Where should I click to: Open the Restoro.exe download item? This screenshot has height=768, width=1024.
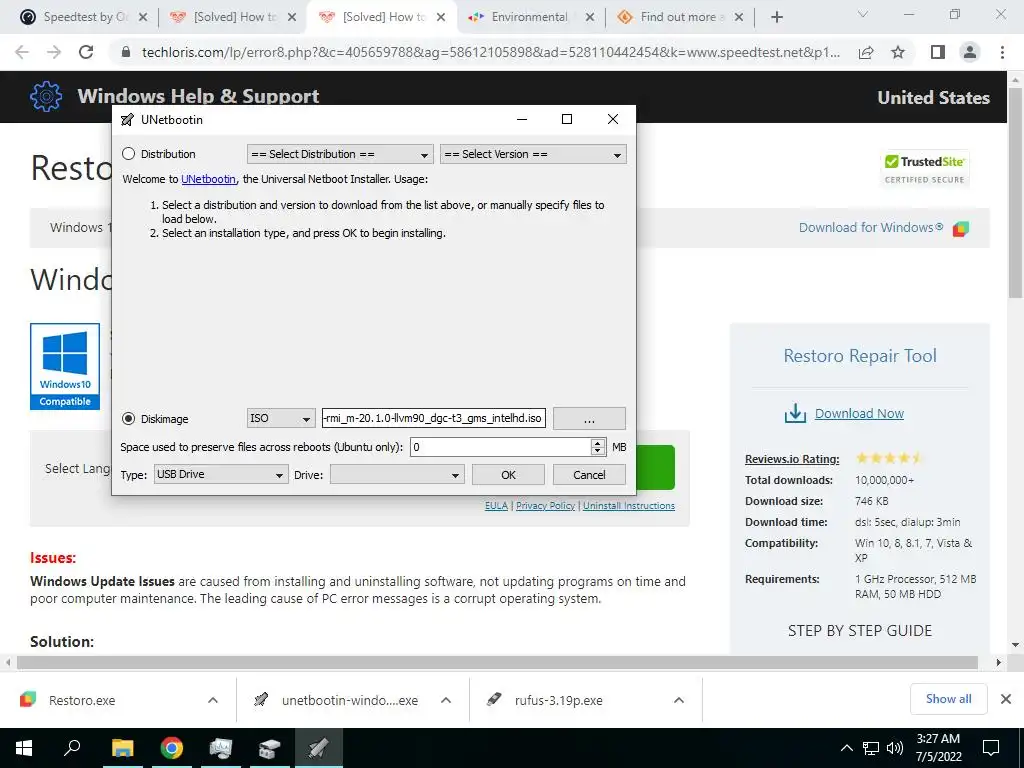pyautogui.click(x=82, y=700)
